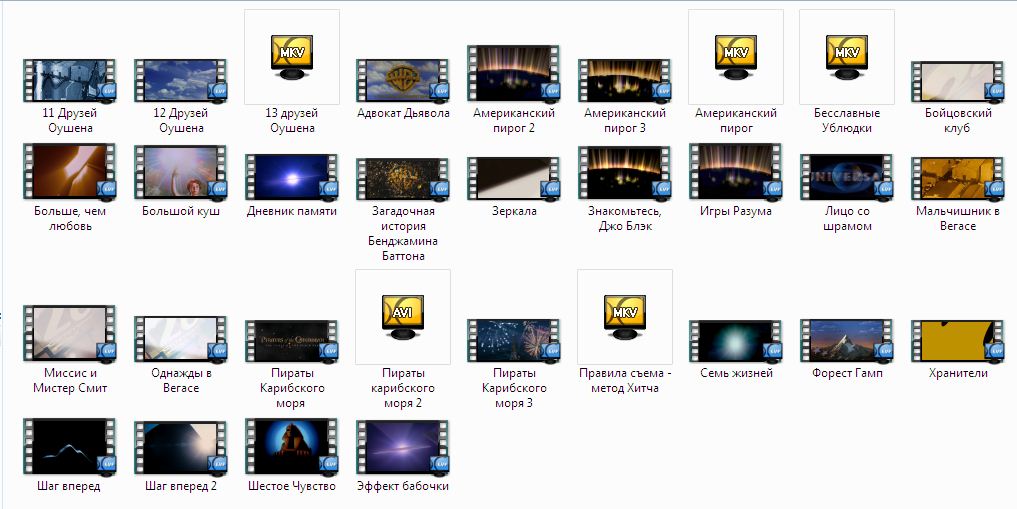Click the MKV icon of Правила съема

click(625, 317)
